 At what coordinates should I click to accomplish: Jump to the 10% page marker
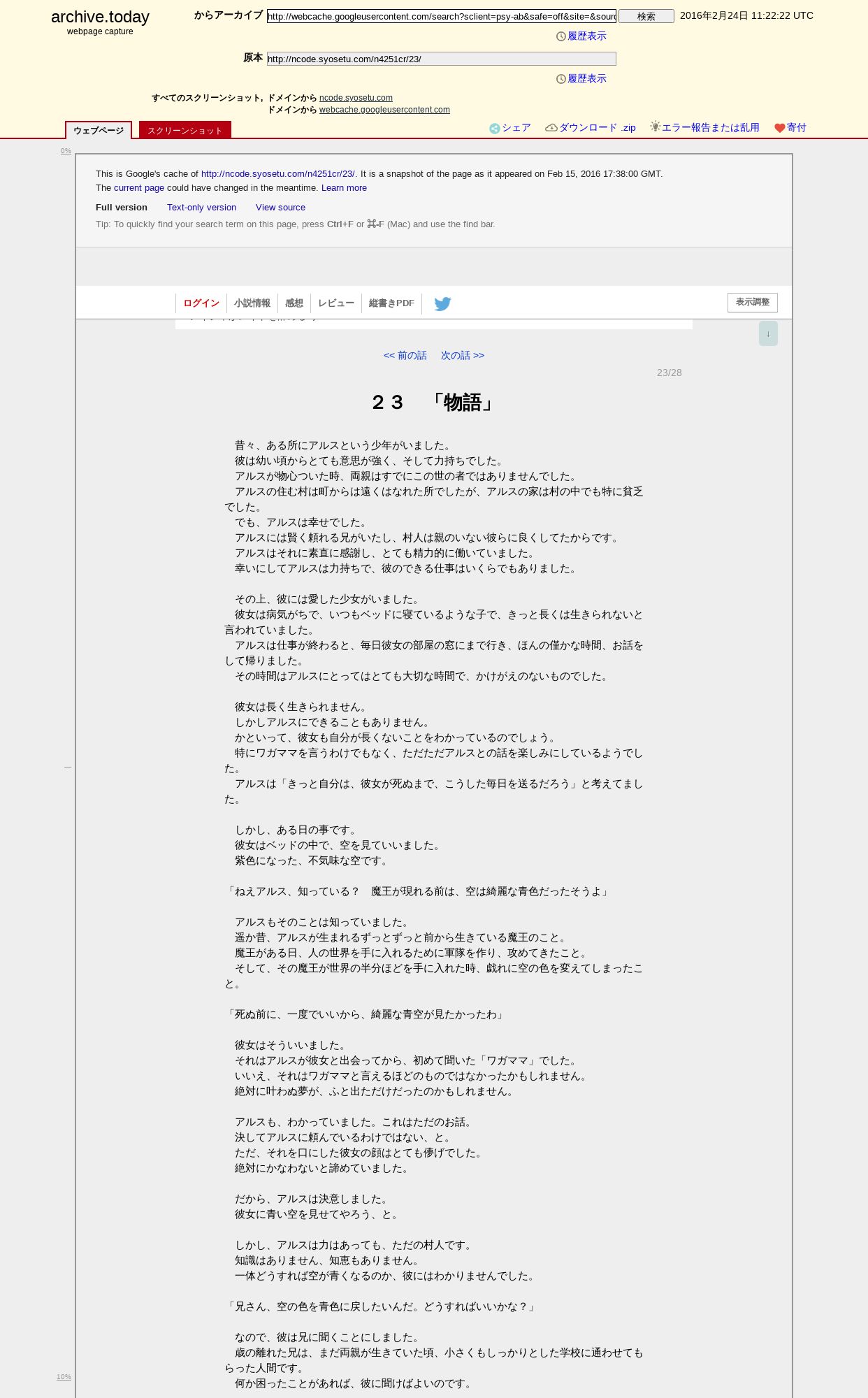64,1377
